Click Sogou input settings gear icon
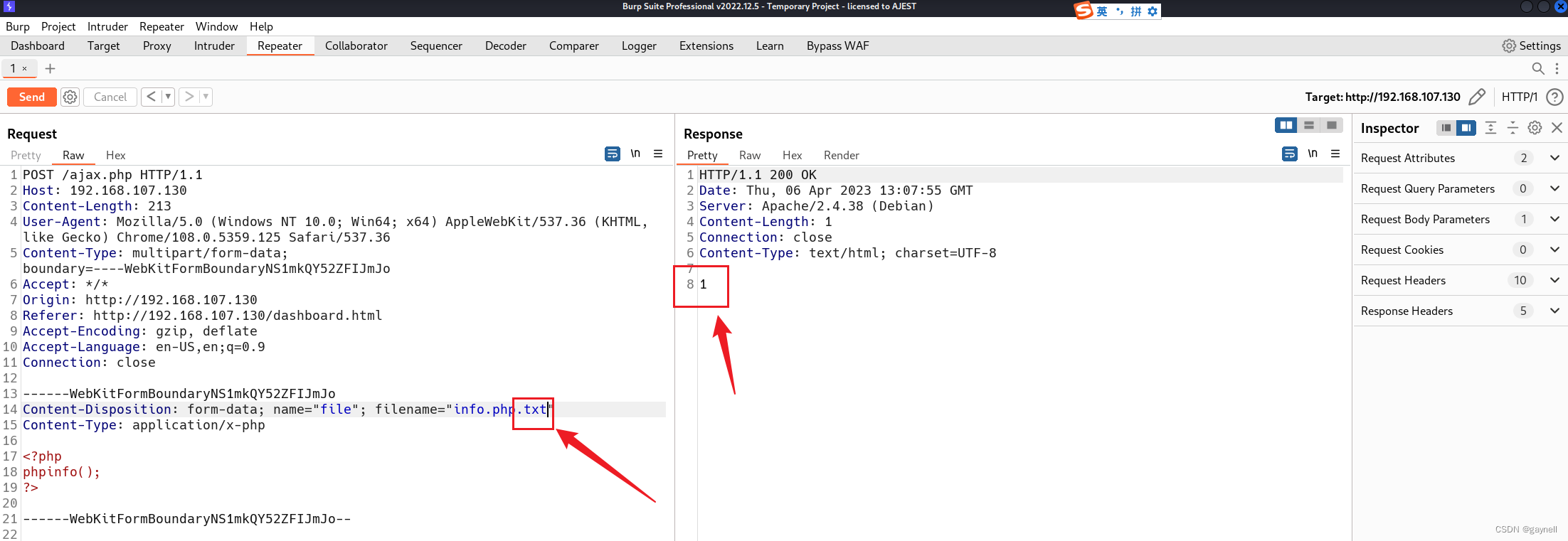This screenshot has width=1568, height=541. [1153, 11]
